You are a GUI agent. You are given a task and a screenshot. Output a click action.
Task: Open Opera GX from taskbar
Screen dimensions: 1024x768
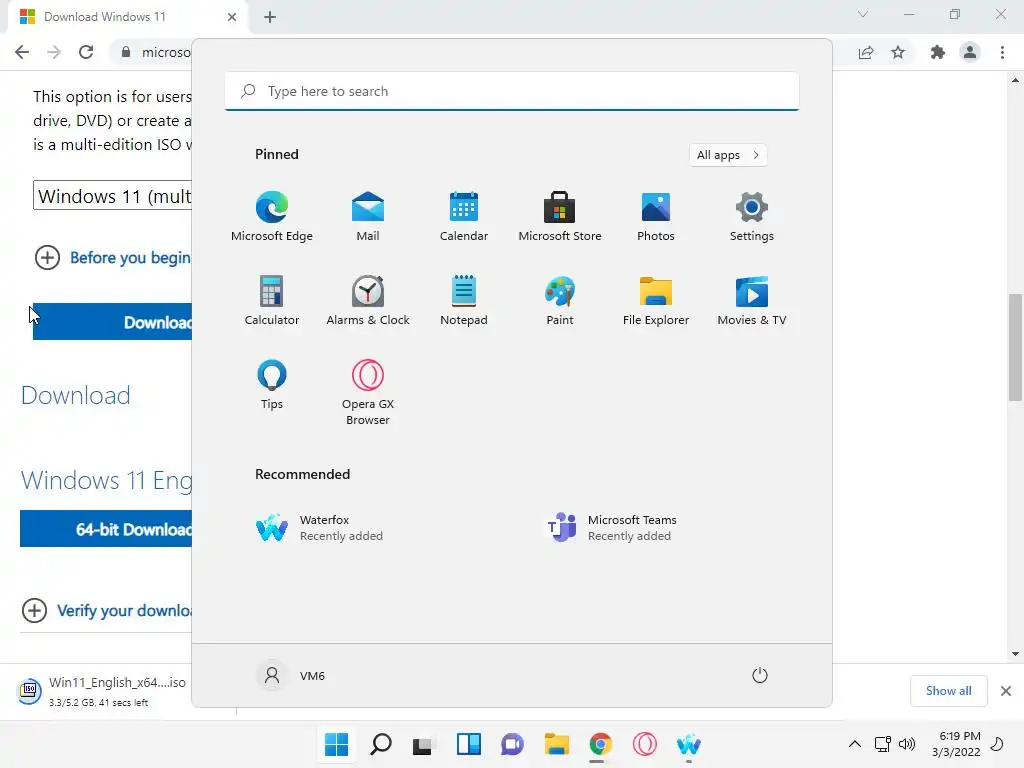coord(645,744)
